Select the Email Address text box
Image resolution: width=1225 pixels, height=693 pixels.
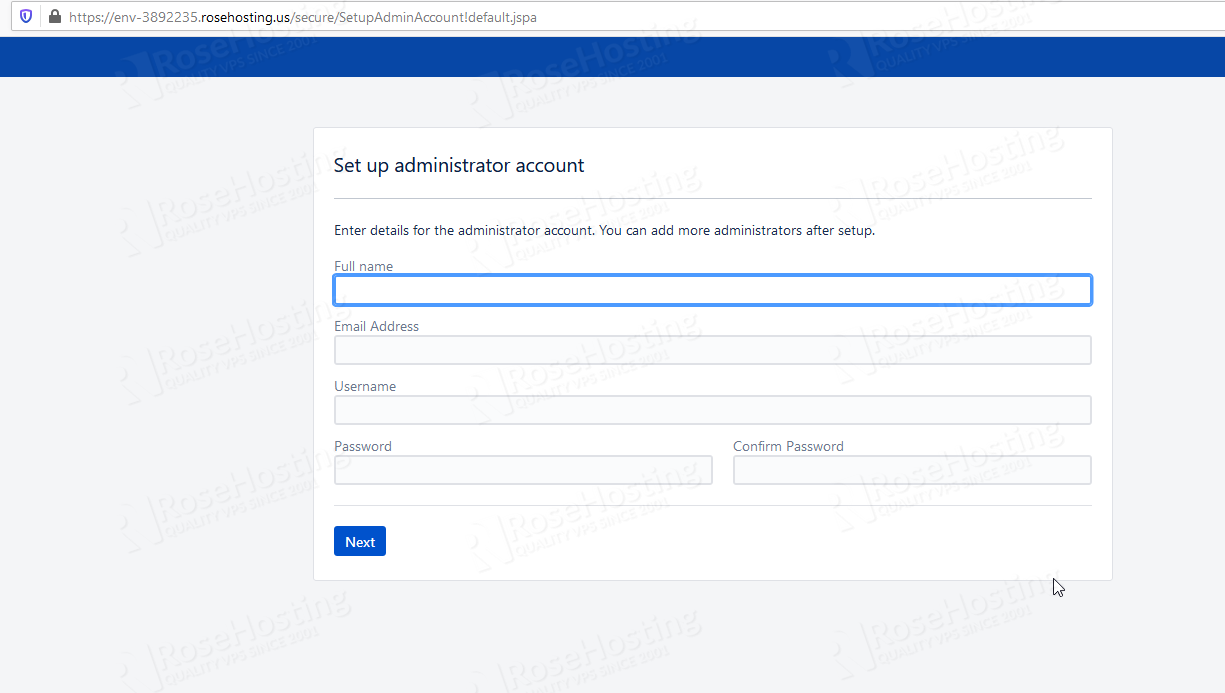tap(712, 350)
